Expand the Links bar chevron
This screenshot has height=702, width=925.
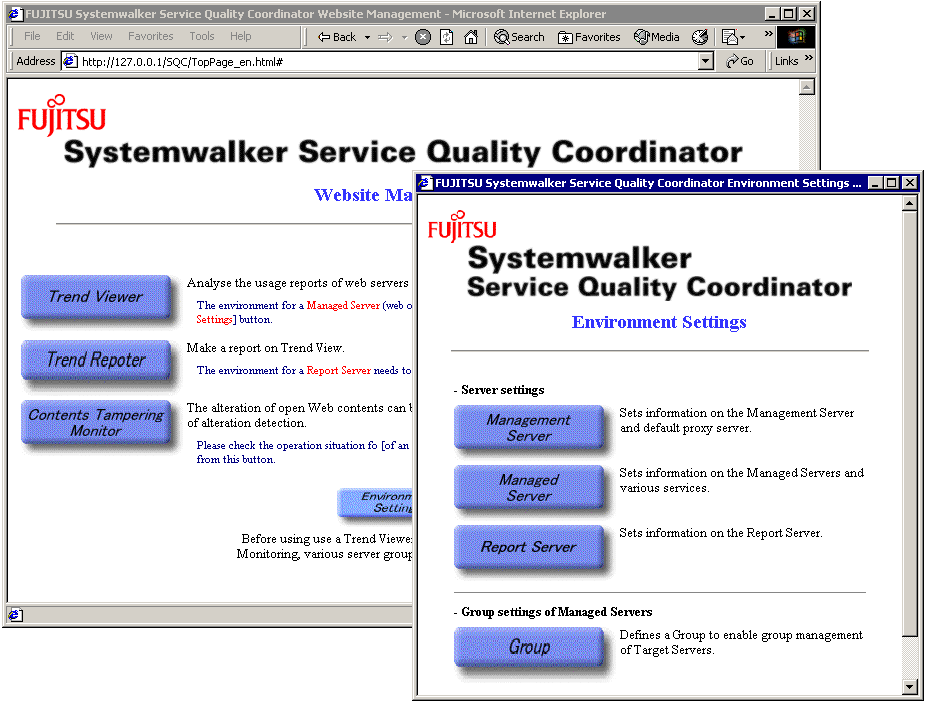coord(809,57)
